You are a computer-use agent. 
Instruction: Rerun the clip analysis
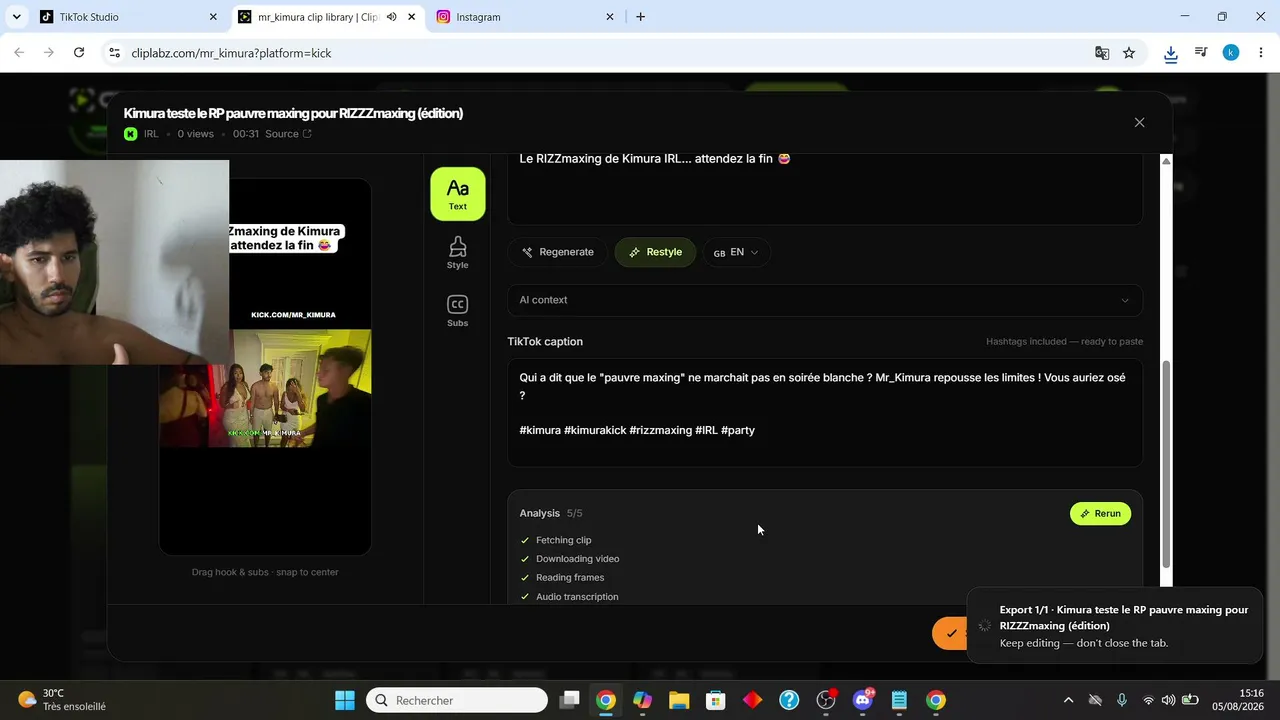(1100, 513)
